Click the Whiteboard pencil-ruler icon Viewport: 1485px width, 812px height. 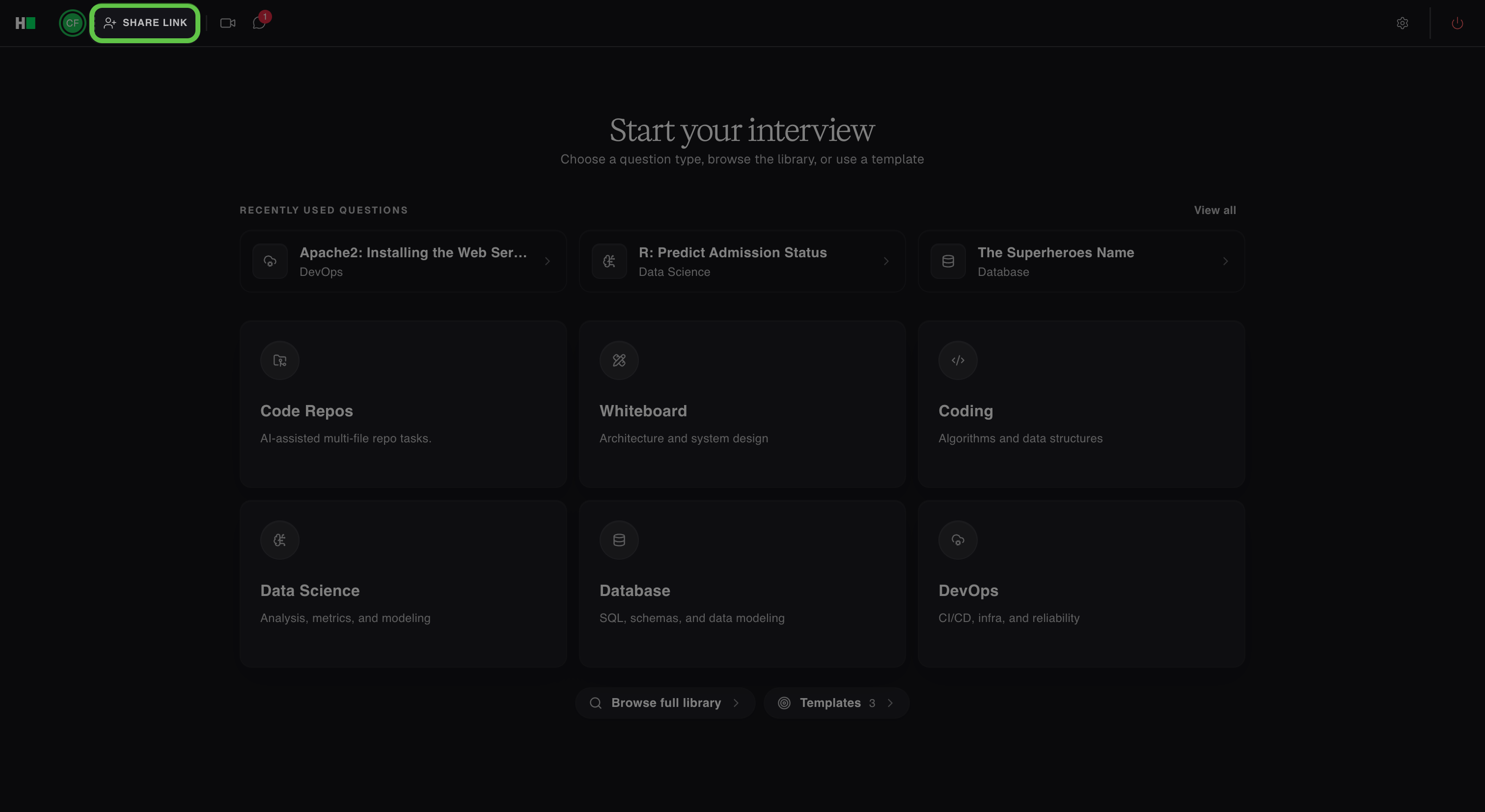coord(619,360)
